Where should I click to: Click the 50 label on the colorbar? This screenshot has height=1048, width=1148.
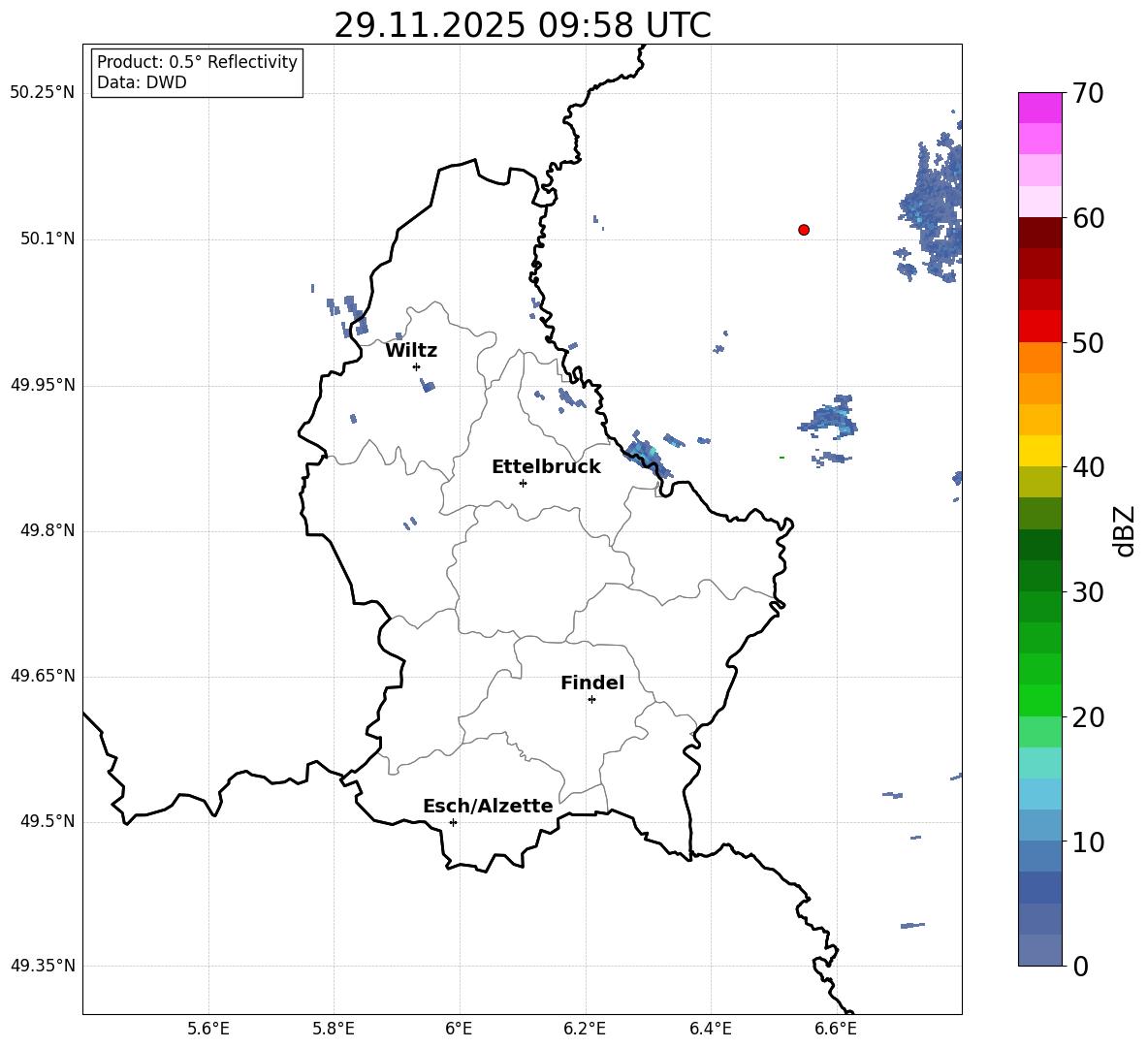1089,342
